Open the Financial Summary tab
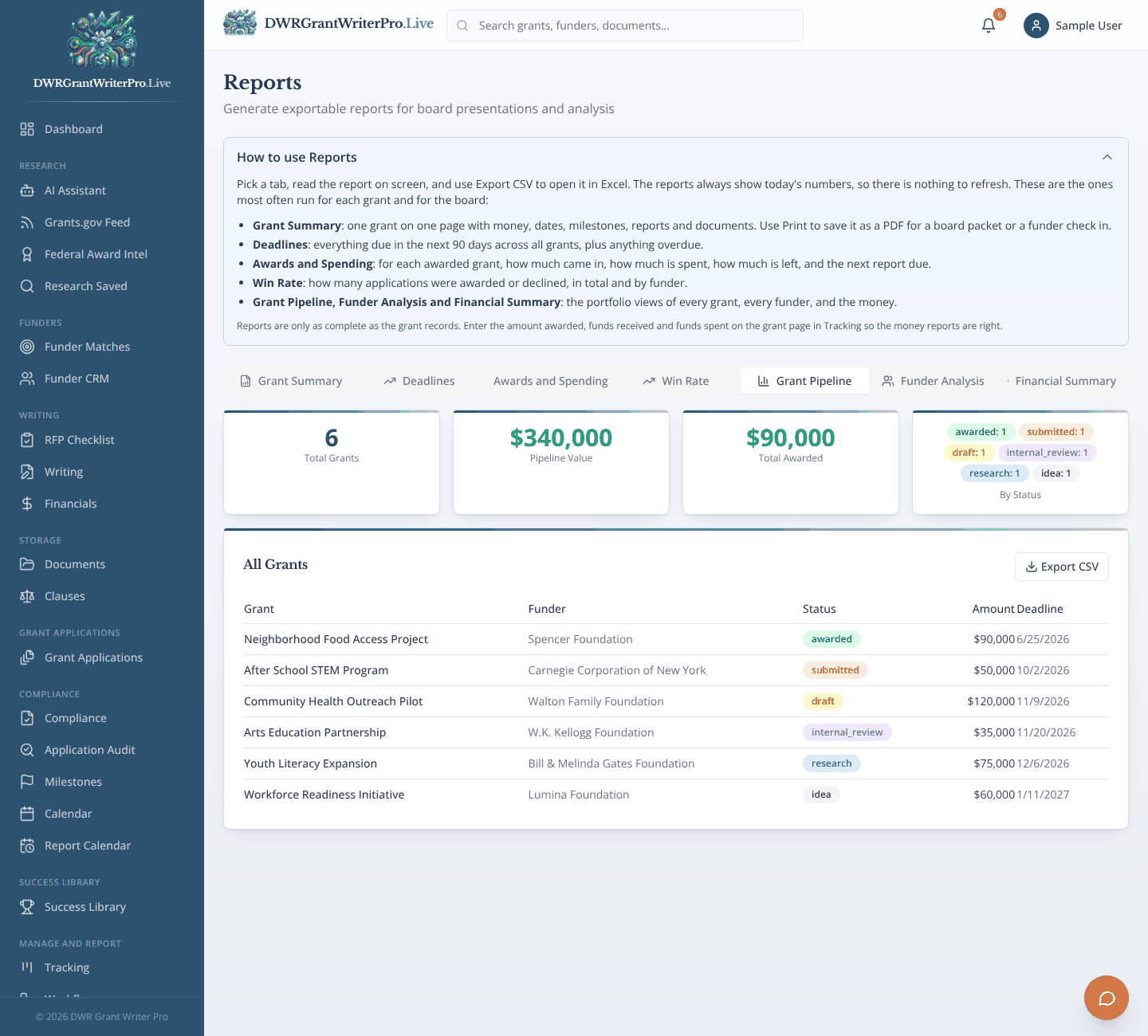Viewport: 1148px width, 1036px height. pos(1061,381)
